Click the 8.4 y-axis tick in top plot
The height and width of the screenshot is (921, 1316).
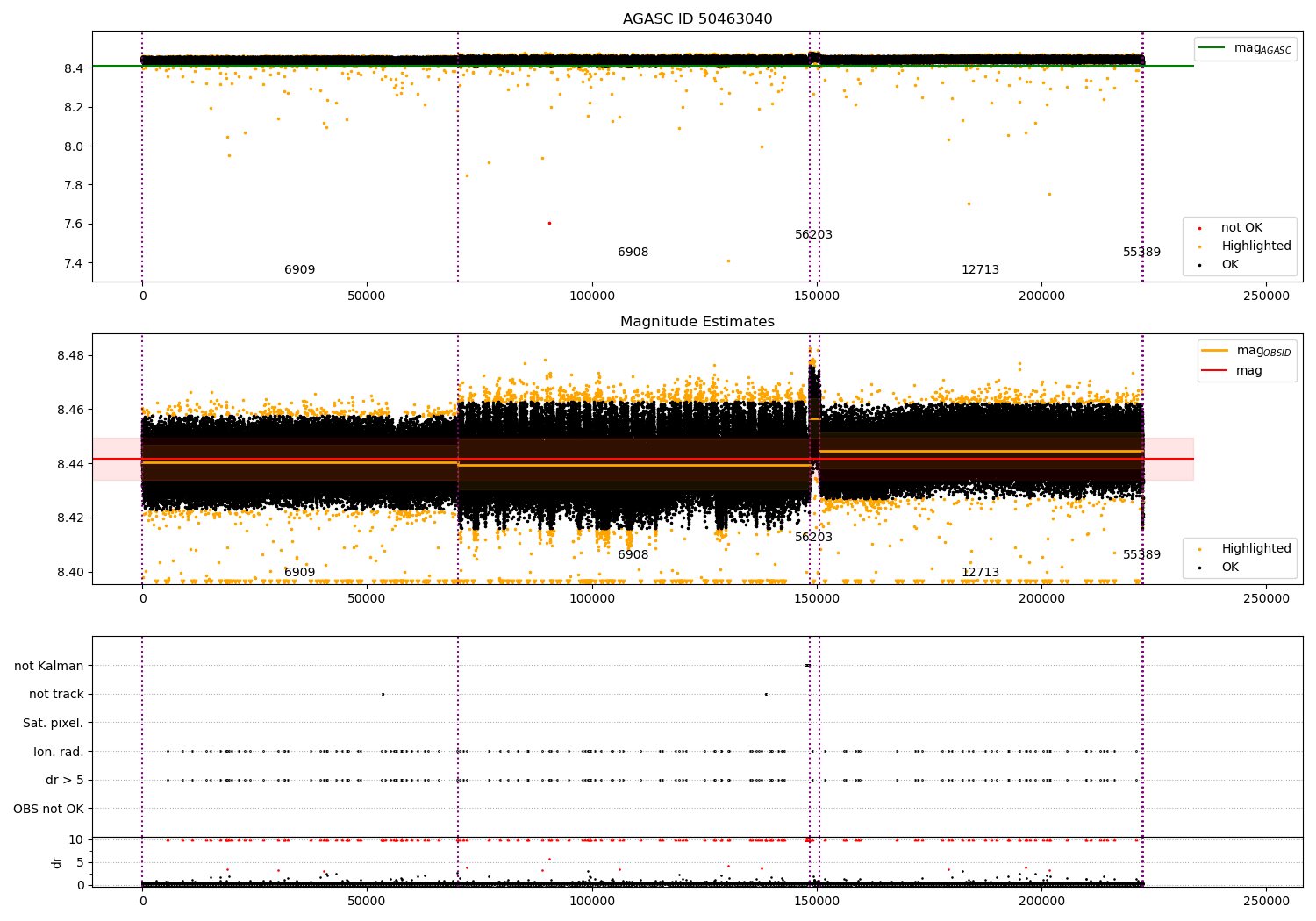point(74,68)
